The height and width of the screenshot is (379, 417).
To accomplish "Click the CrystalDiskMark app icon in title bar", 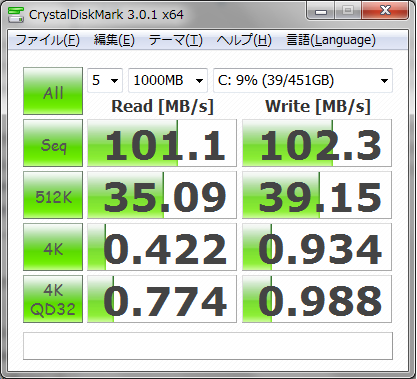I will click(16, 14).
